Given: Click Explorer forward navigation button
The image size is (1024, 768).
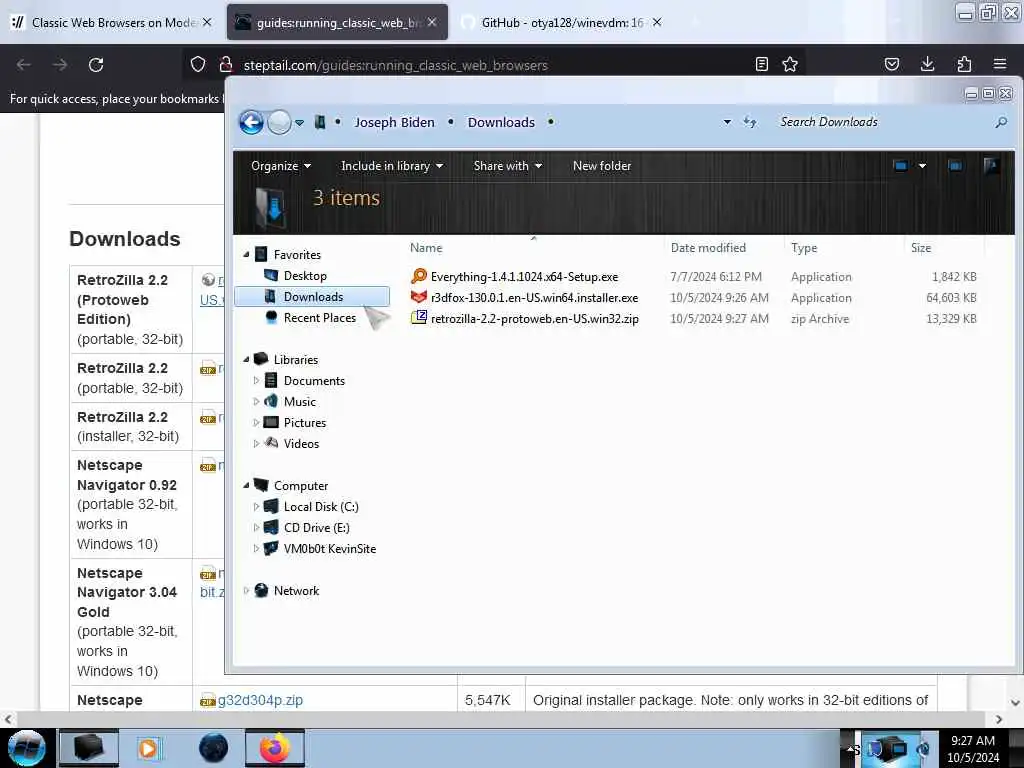Looking at the screenshot, I should (x=280, y=122).
